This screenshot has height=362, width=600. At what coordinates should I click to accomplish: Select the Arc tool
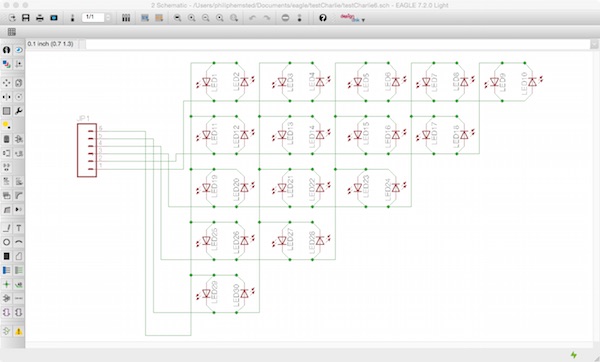18,242
